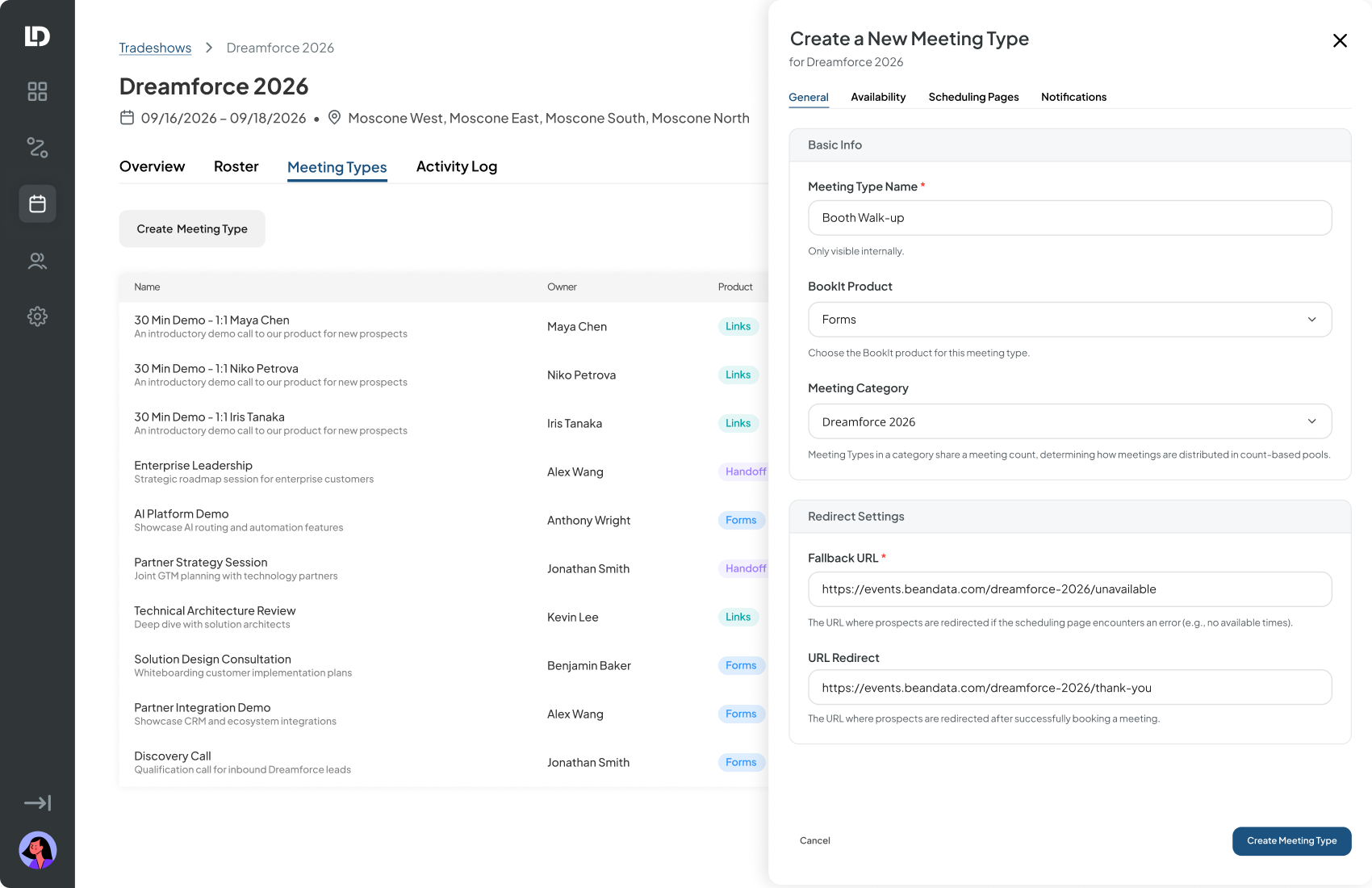Viewport: 1372px width, 888px height.
Task: Expand sidebar with arrow icon
Action: (37, 802)
